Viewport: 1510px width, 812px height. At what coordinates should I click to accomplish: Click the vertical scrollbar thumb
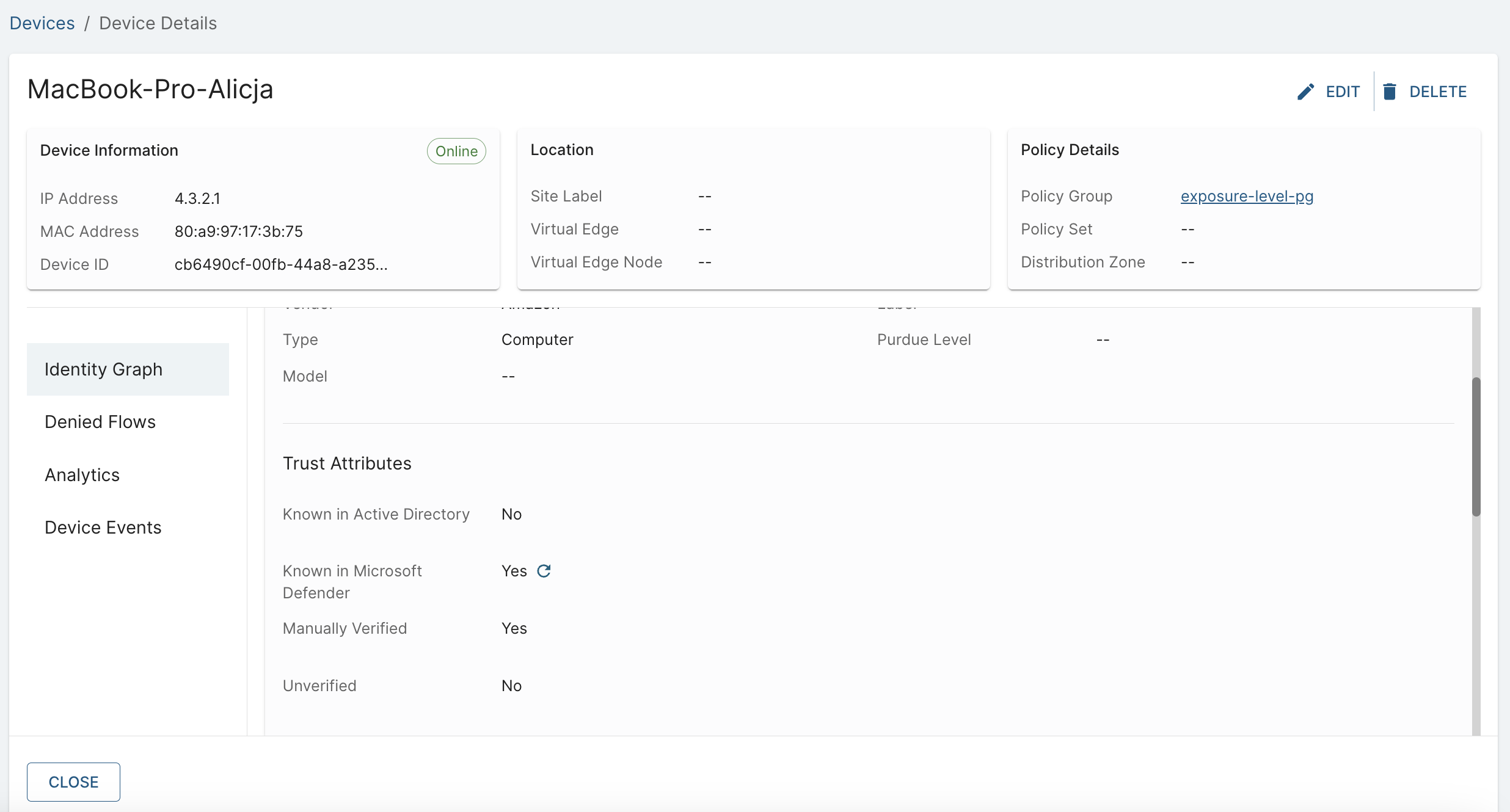1476,446
